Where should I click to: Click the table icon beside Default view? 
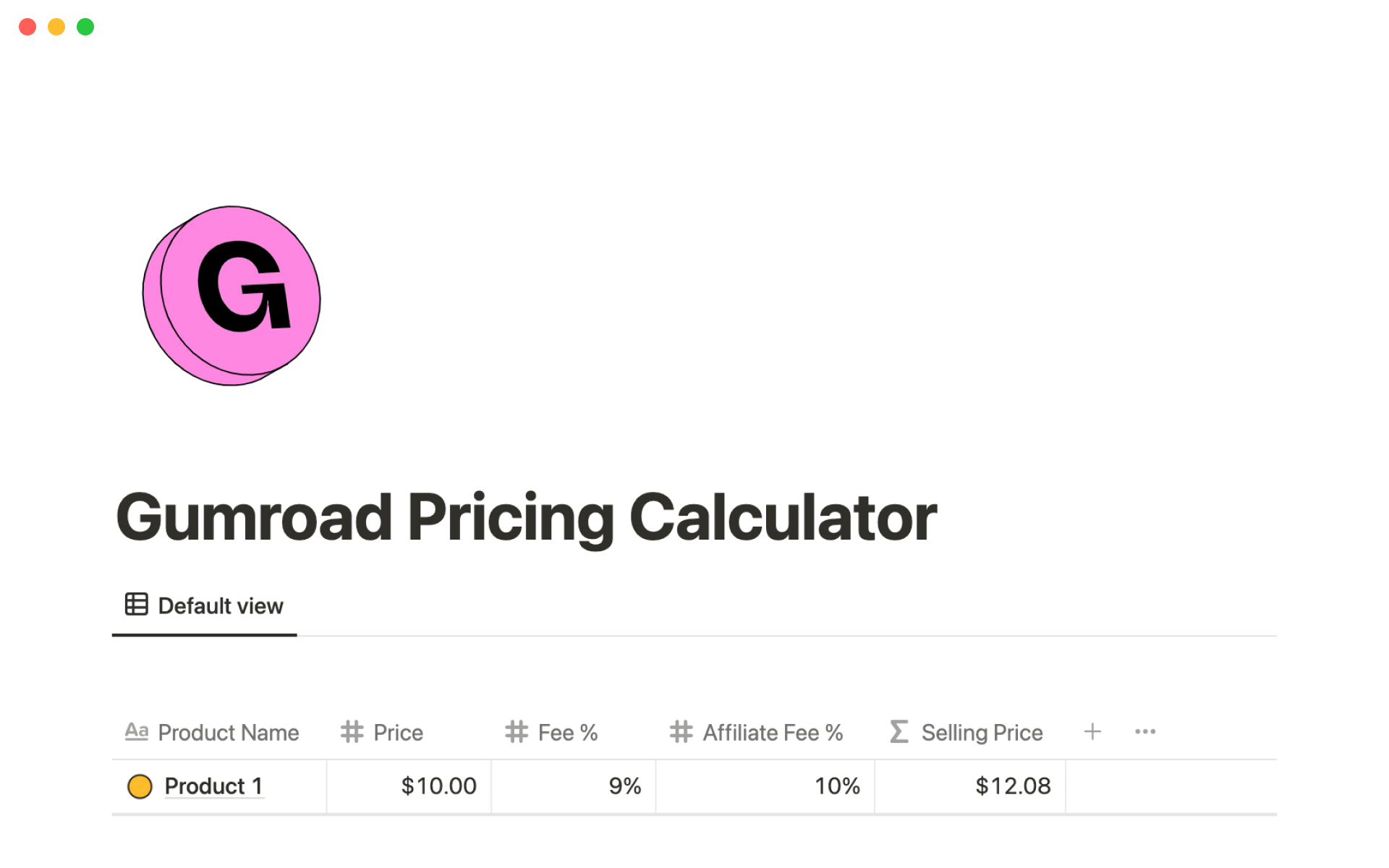(x=137, y=605)
